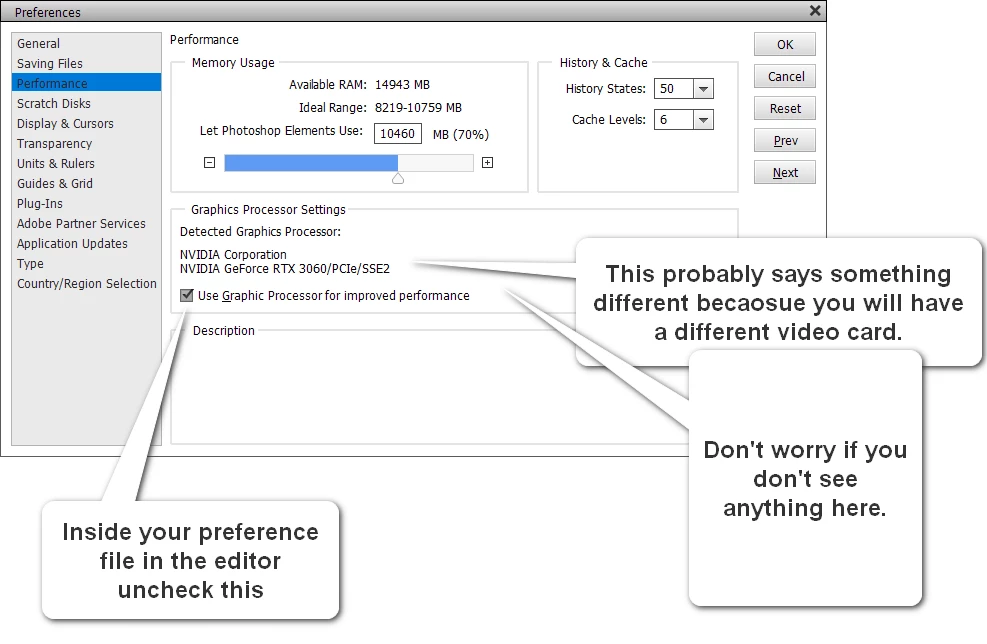This screenshot has width=987, height=644.
Task: Select the General preferences category
Action: pos(86,43)
